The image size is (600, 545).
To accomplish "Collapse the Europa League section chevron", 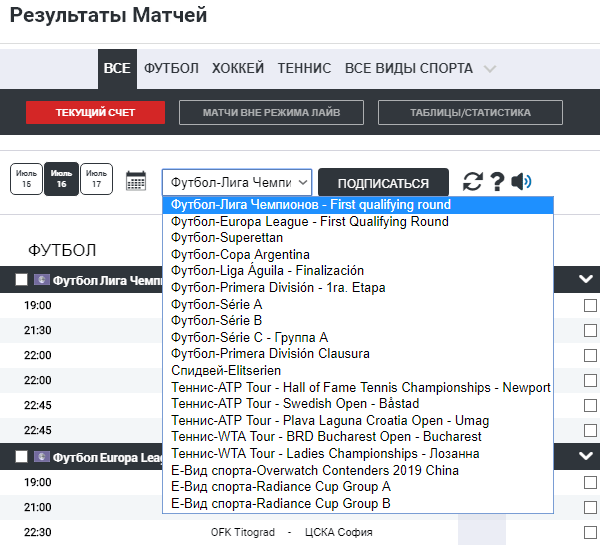I will [586, 456].
